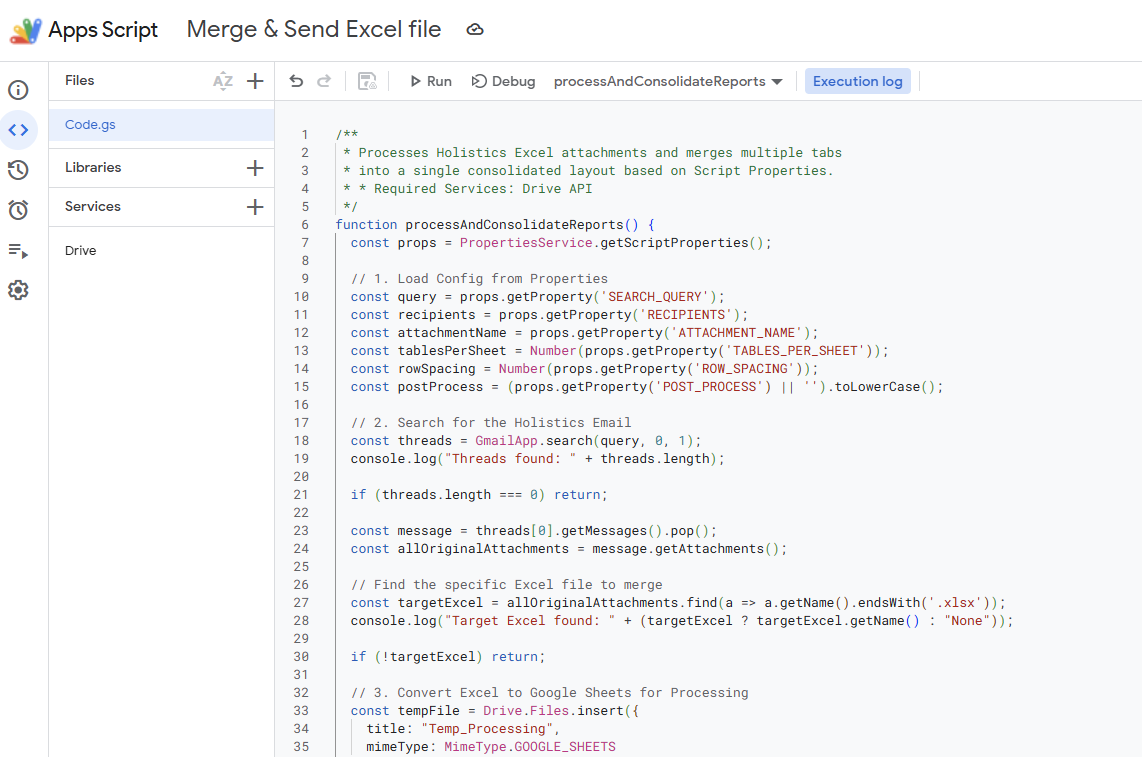The height and width of the screenshot is (757, 1142).
Task: Add a library with plus button
Action: [x=255, y=168]
